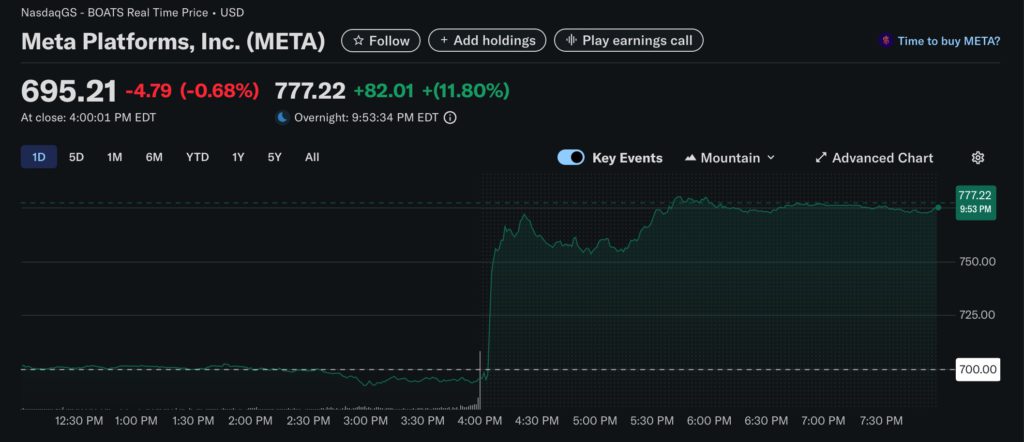Viewport: 1024px width, 442px height.
Task: Click the 7:30 PM time axis label
Action: (880, 421)
